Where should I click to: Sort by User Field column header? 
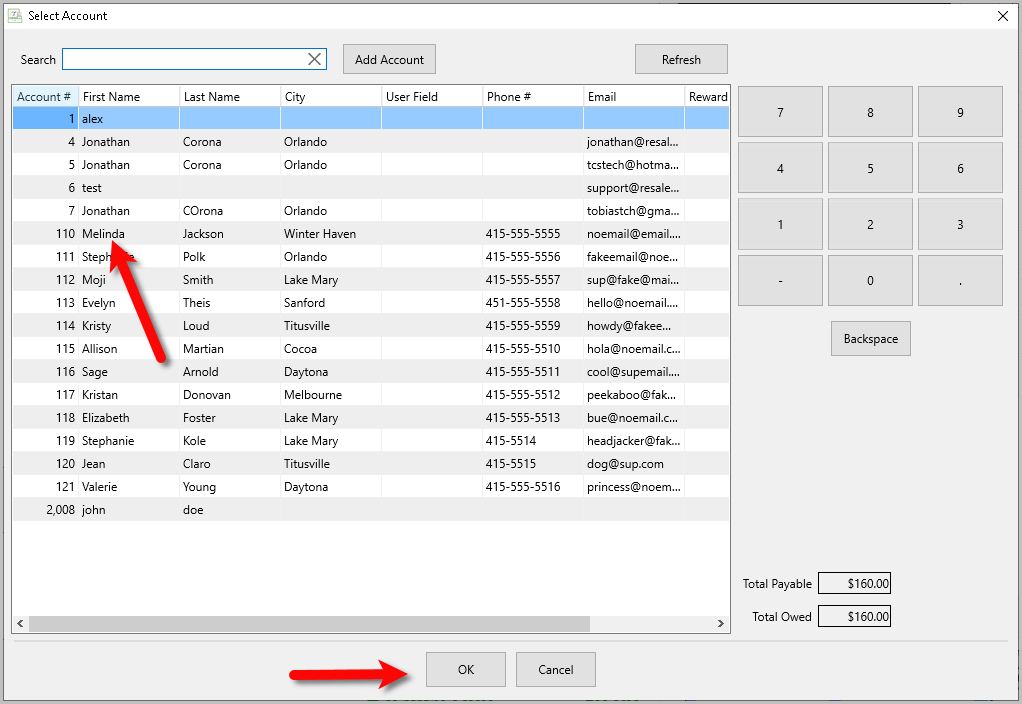click(x=432, y=96)
